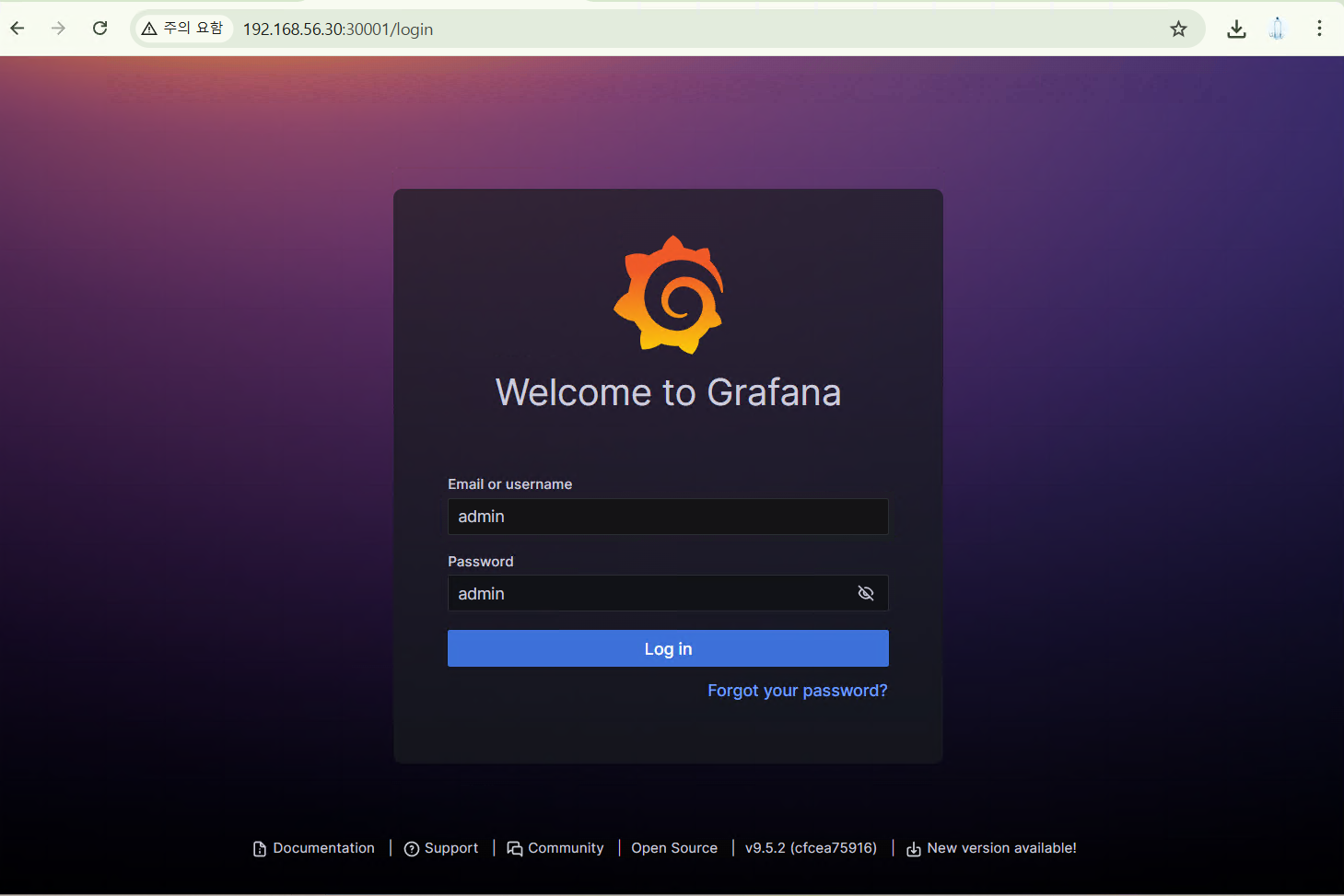Viewport: 1344px width, 896px height.
Task: Bookmark this page with the star icon
Action: pyautogui.click(x=1178, y=29)
